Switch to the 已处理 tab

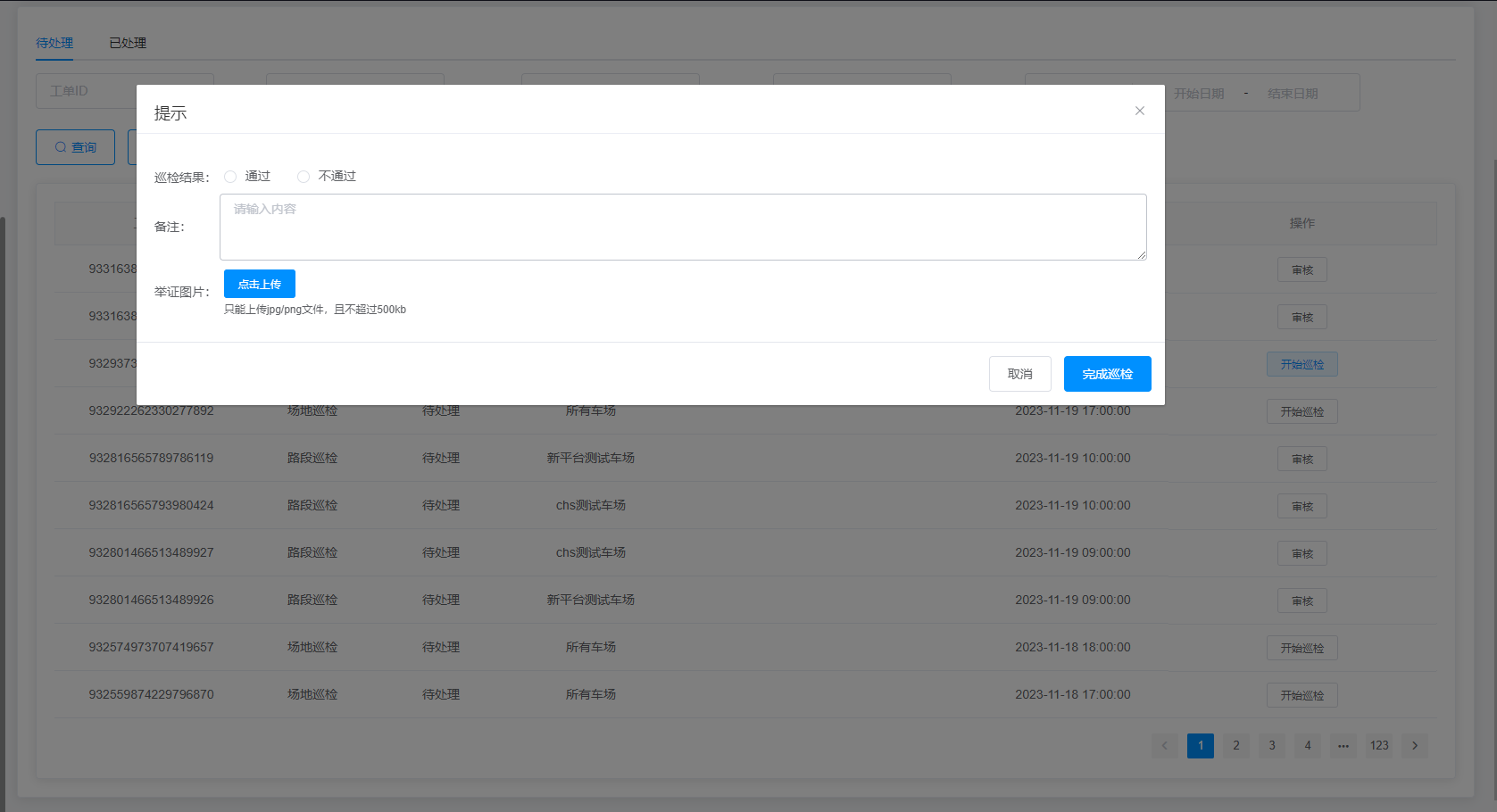coord(128,43)
